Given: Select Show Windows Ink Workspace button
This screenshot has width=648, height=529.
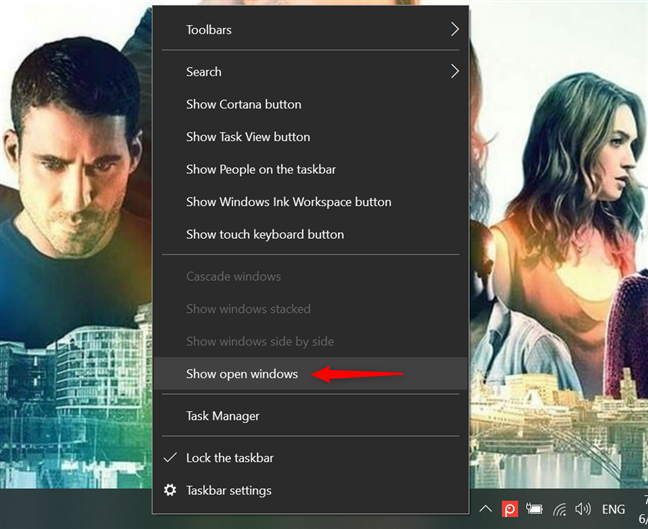Looking at the screenshot, I should coord(288,202).
